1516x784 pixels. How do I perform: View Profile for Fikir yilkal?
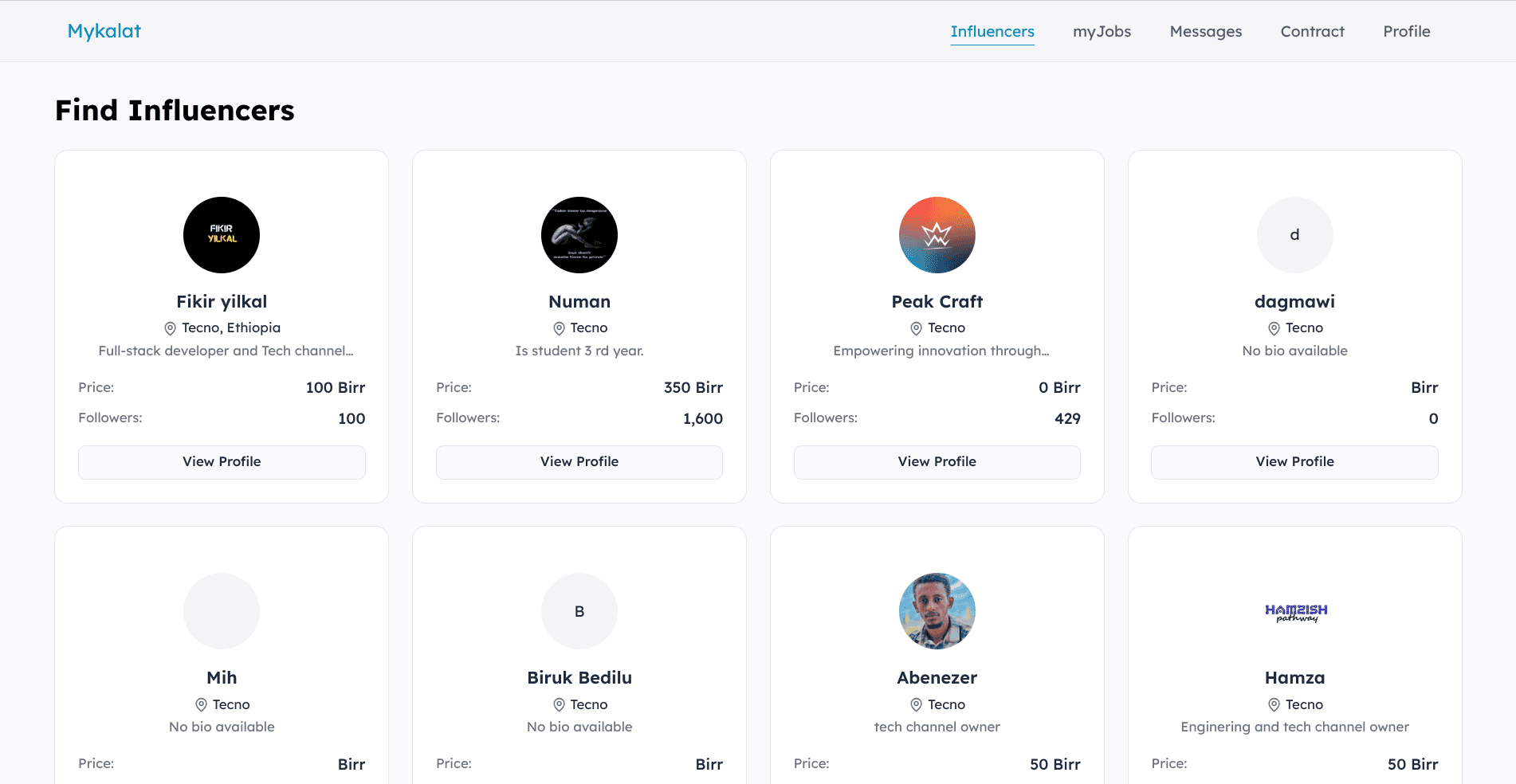[x=222, y=462]
